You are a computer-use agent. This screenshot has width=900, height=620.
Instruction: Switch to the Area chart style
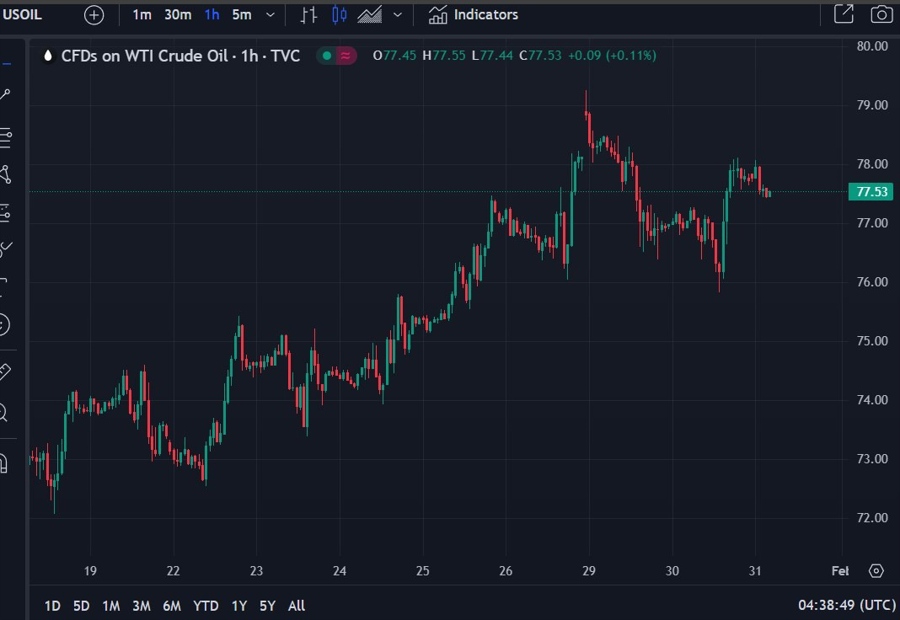tap(370, 15)
